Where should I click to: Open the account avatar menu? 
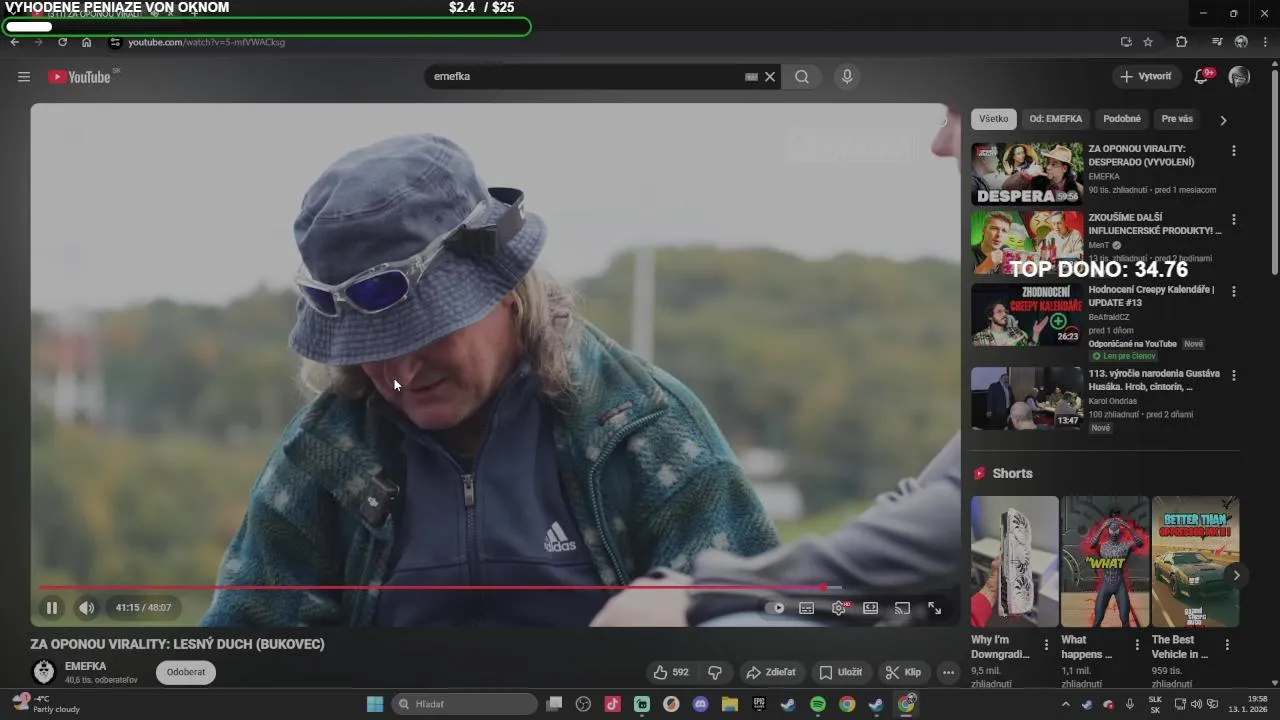point(1239,77)
